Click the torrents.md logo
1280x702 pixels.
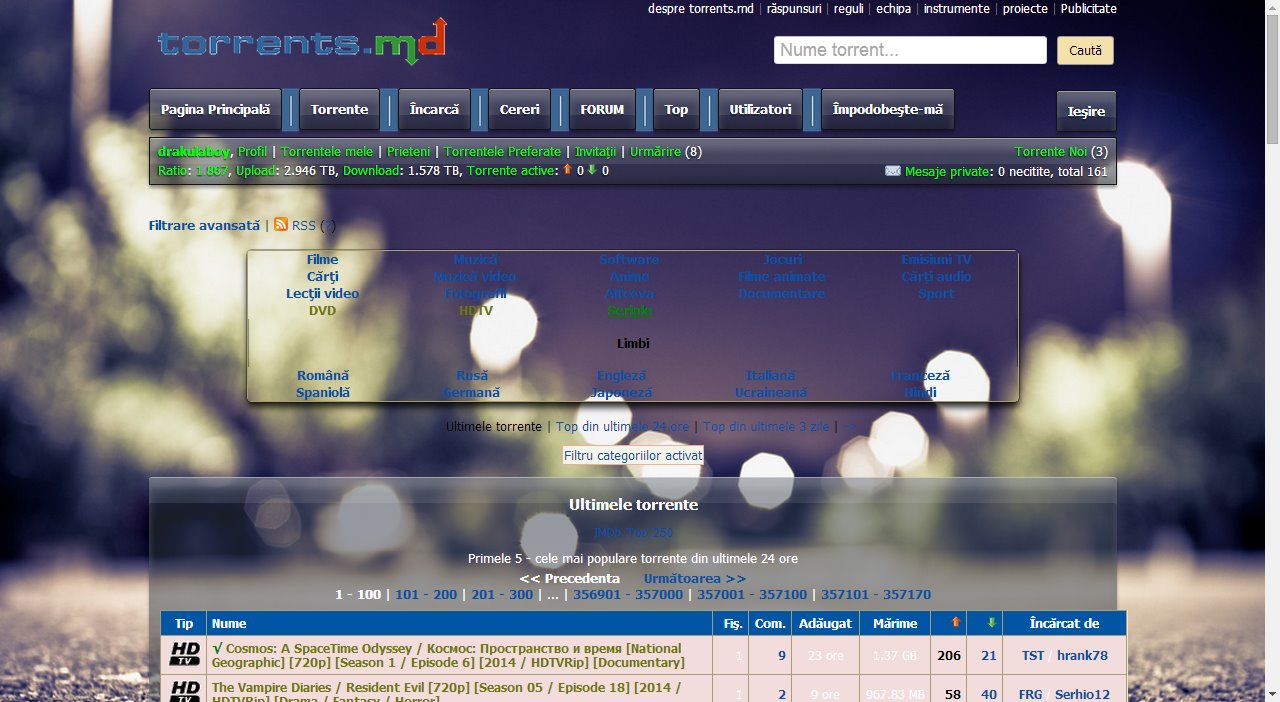pyautogui.click(x=300, y=44)
